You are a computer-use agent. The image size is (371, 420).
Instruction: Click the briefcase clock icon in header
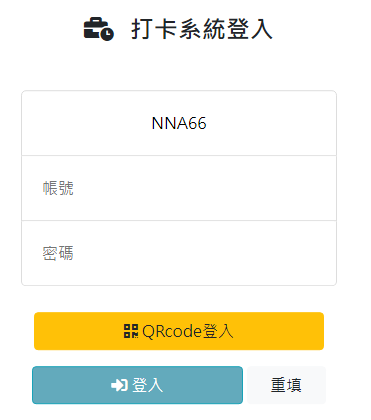[x=99, y=29]
